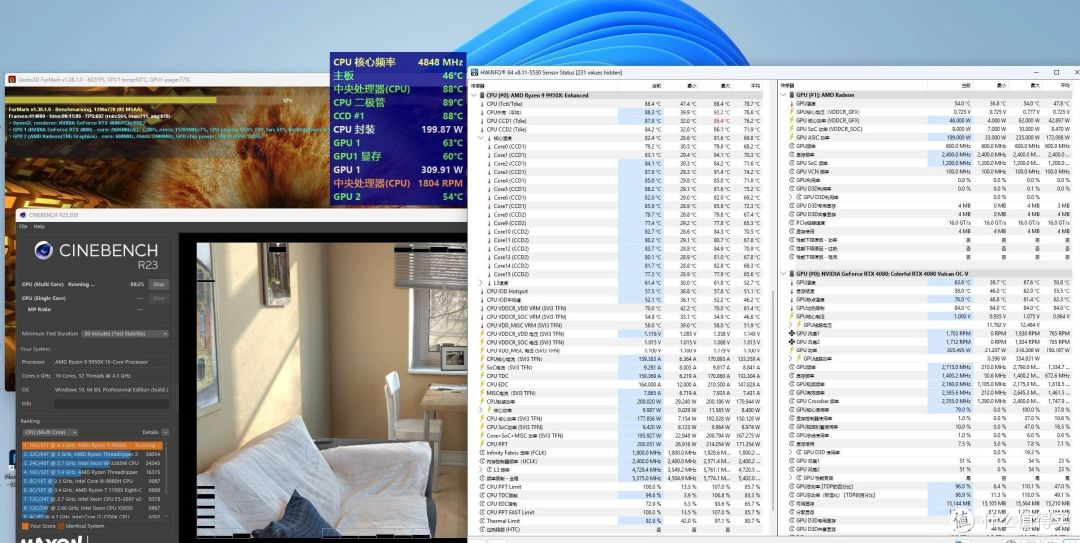Click the lightning icon beside CPU TDC row
Viewport: 1080px width, 543px height.
[481, 376]
